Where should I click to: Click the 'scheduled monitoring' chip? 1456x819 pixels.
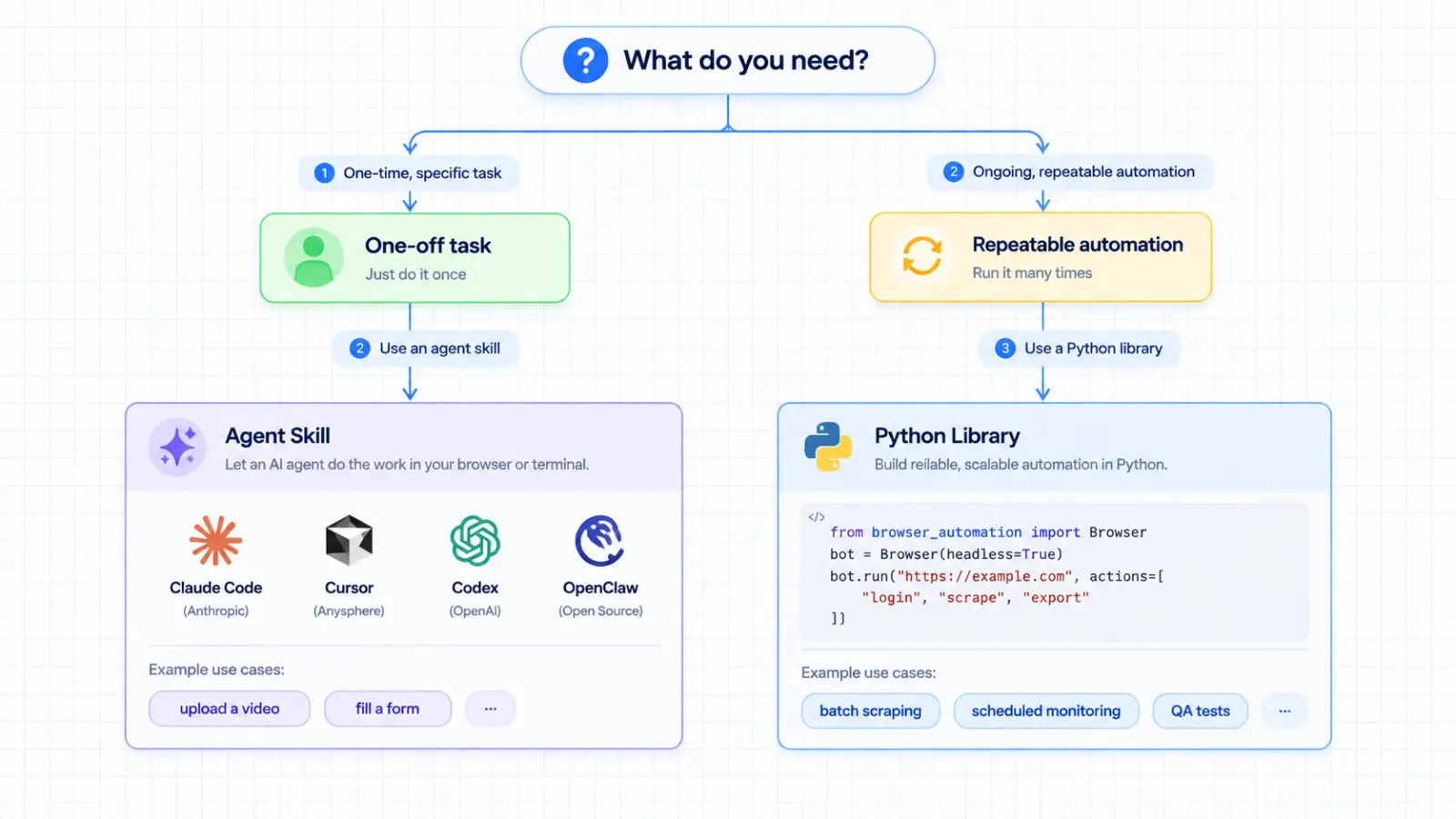point(1046,711)
